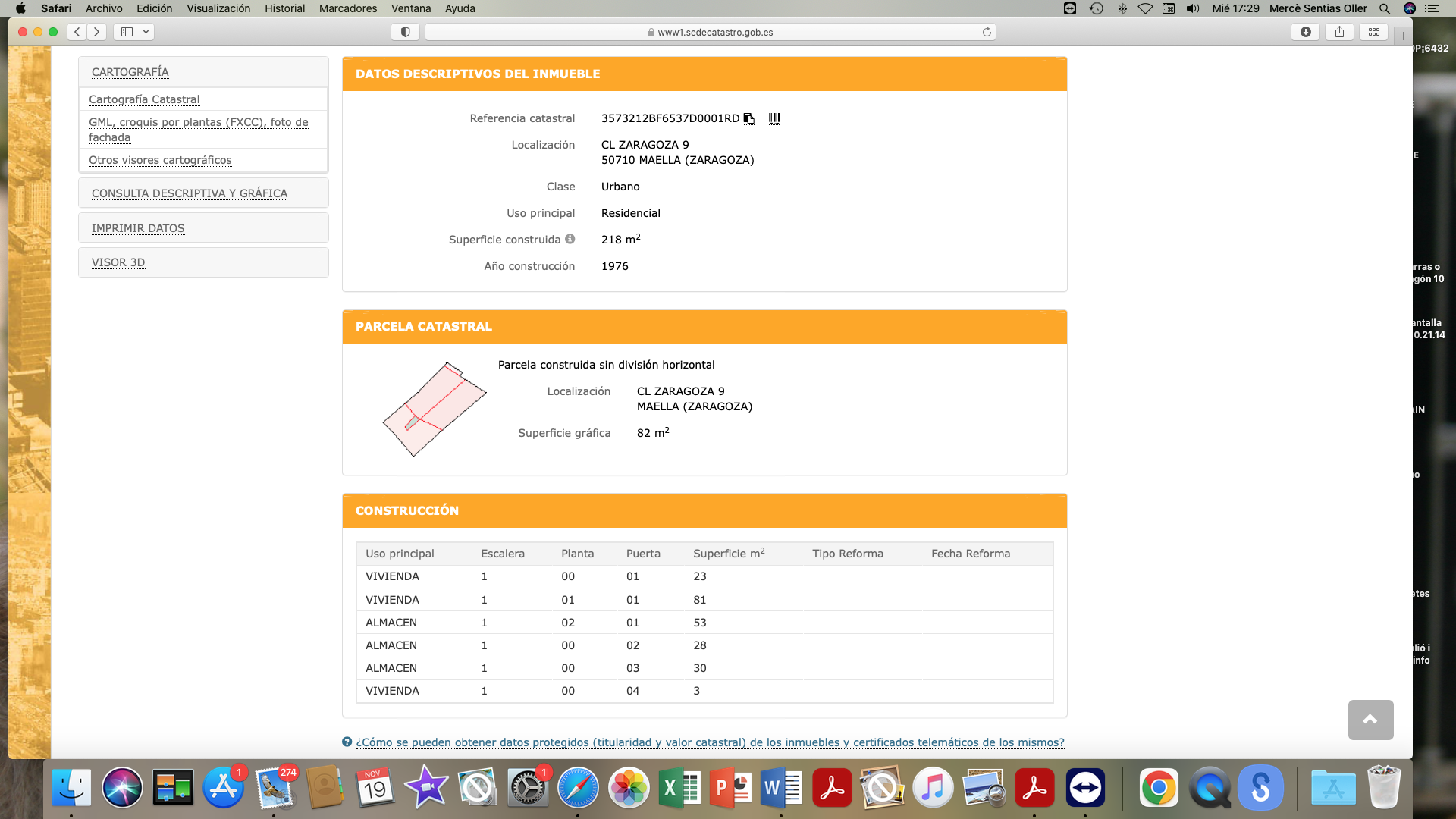Expand CONSULTA DESCRIPTIVA Y GRÁFICA section

(x=190, y=193)
